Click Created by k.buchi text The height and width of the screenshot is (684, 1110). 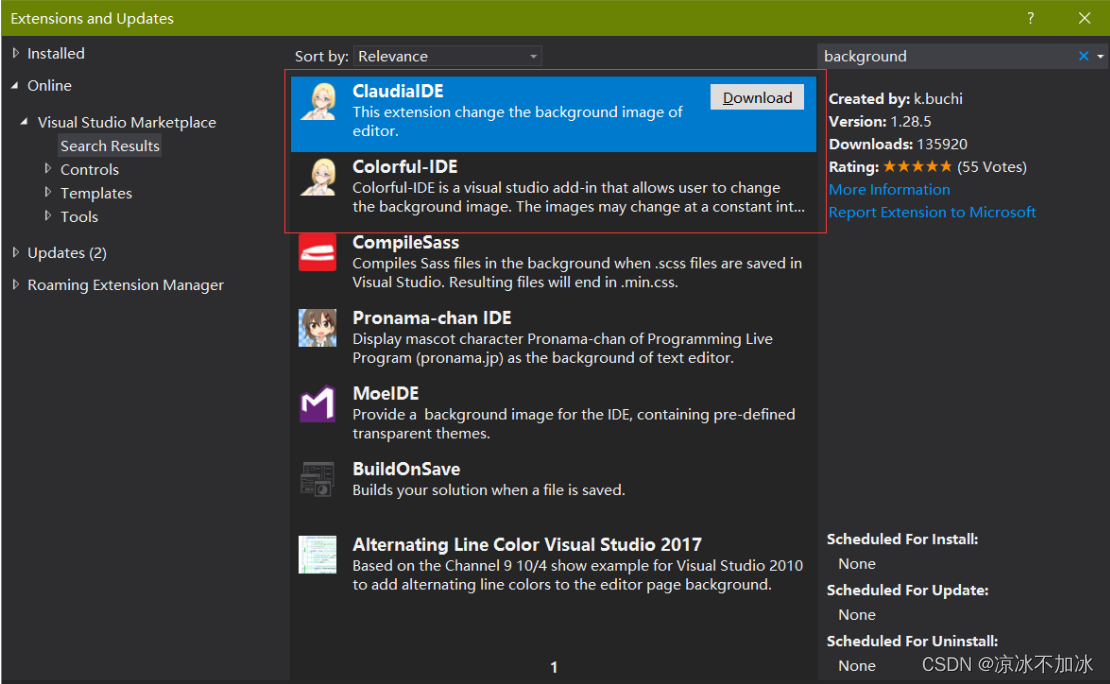[896, 98]
